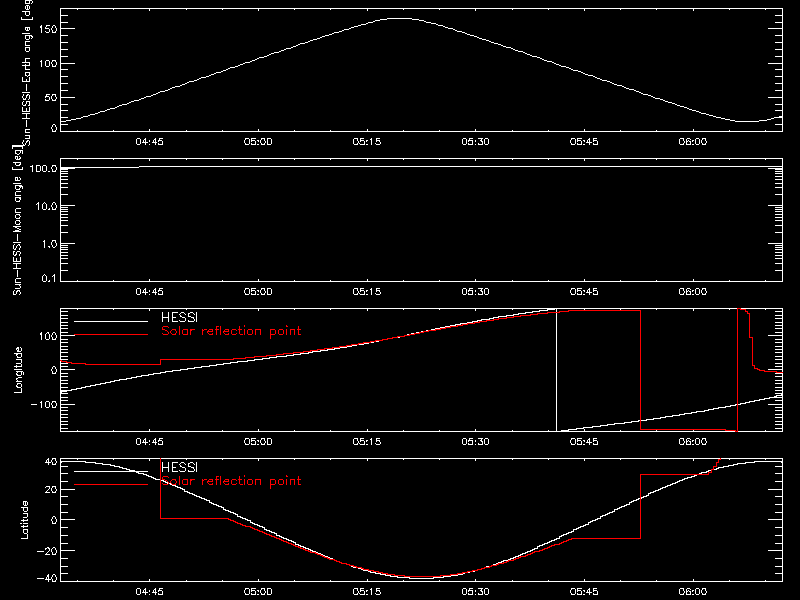
Task: Select 05:15 label under the Latitude plot
Action: [367, 592]
